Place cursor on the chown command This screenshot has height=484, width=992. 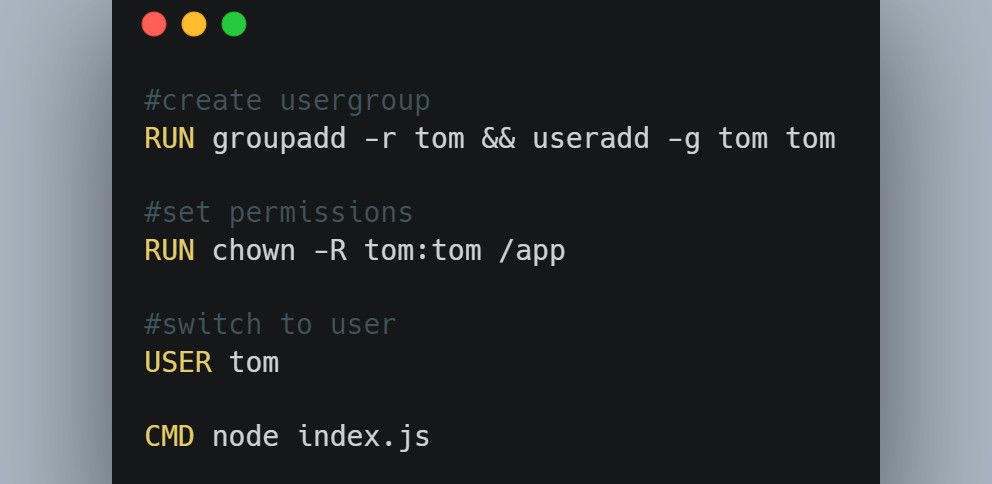(254, 250)
